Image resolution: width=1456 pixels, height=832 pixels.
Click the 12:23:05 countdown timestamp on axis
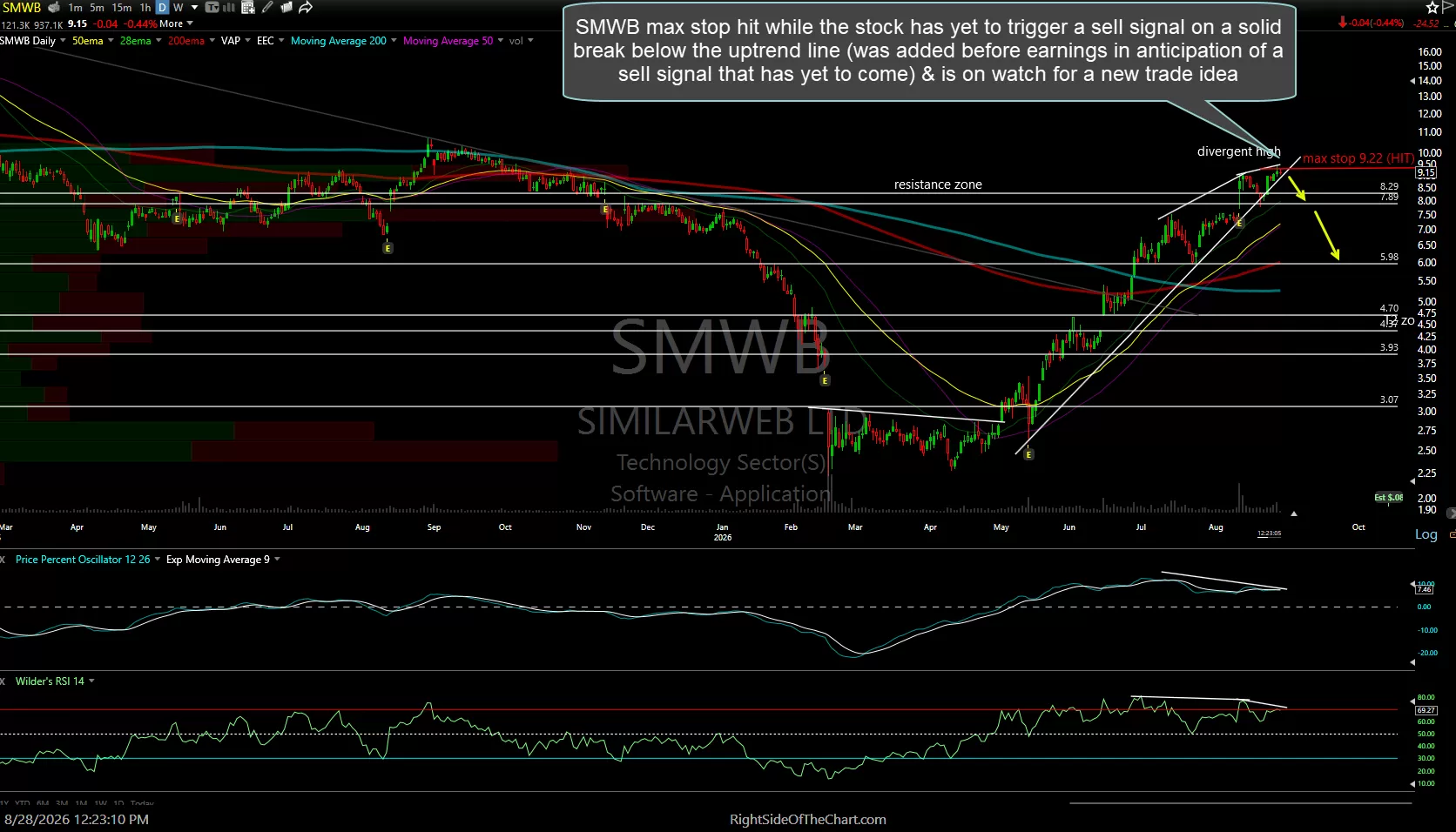1269,533
